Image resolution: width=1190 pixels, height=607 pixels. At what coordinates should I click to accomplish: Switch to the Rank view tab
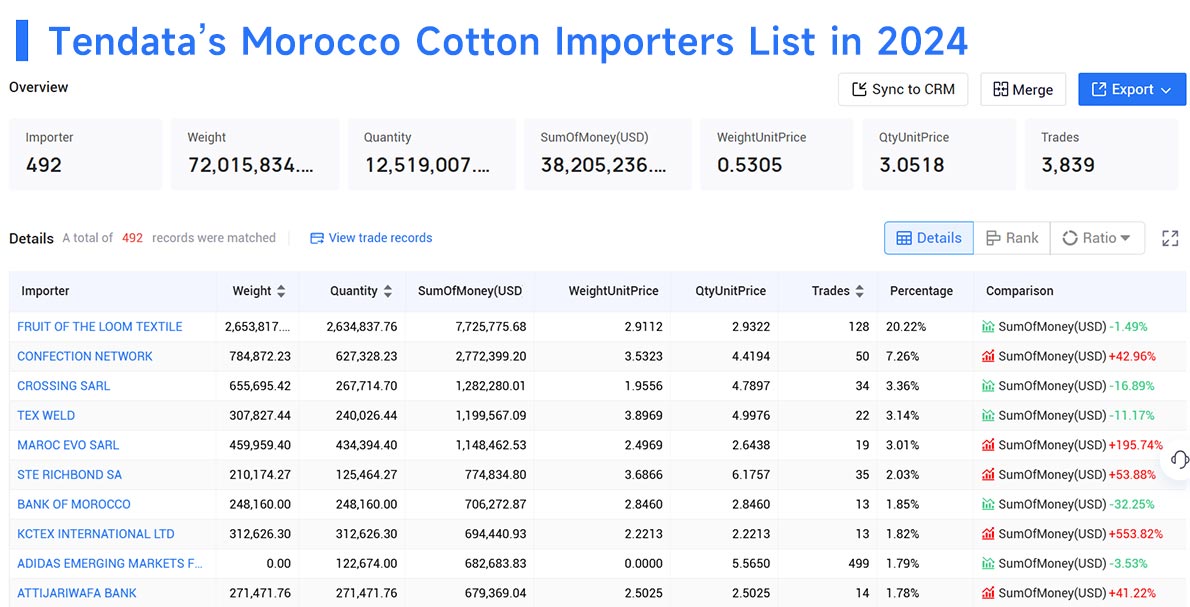click(x=1012, y=237)
